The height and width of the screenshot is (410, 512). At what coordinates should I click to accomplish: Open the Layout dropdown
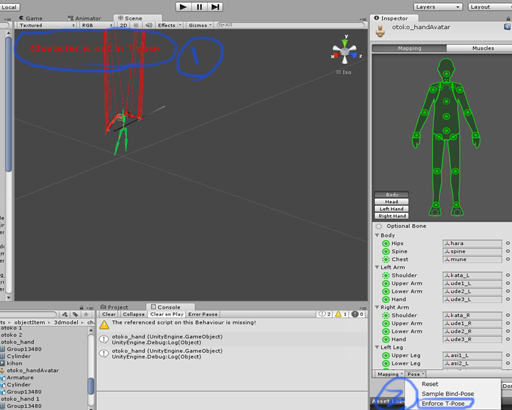pyautogui.click(x=490, y=7)
